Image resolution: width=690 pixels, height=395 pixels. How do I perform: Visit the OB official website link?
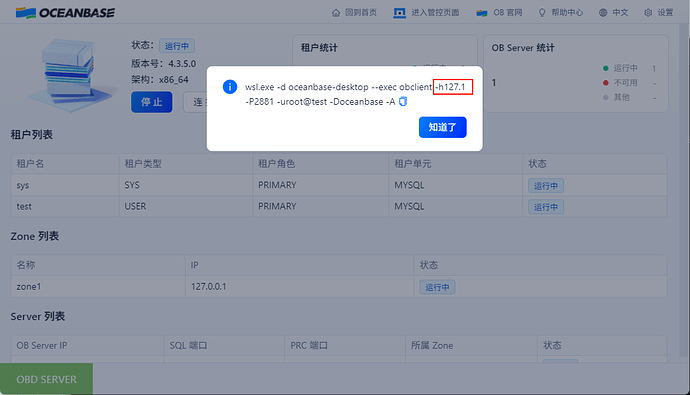tap(499, 13)
